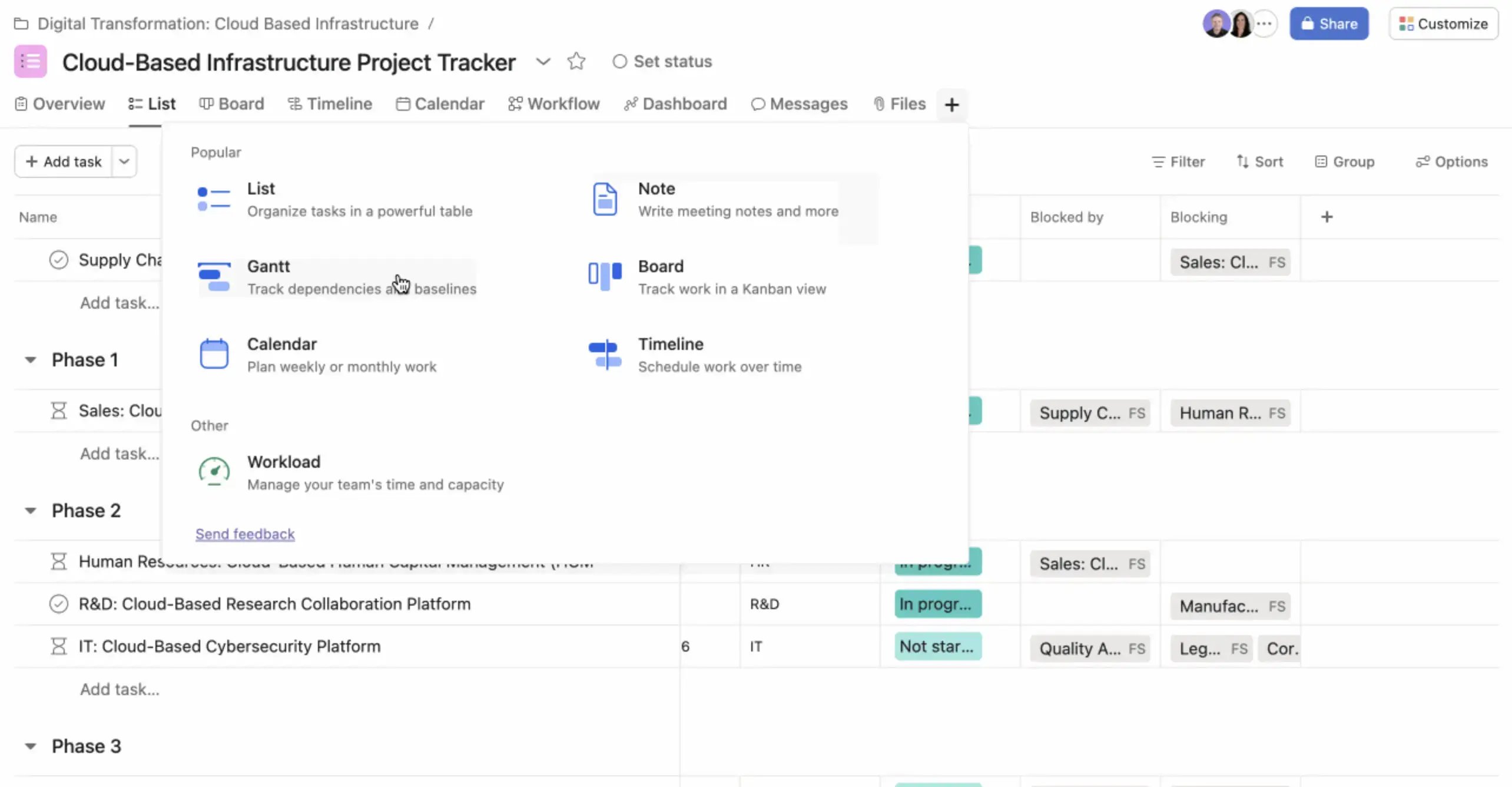Viewport: 1512px width, 787px height.
Task: Switch to the Board tab
Action: click(x=231, y=104)
